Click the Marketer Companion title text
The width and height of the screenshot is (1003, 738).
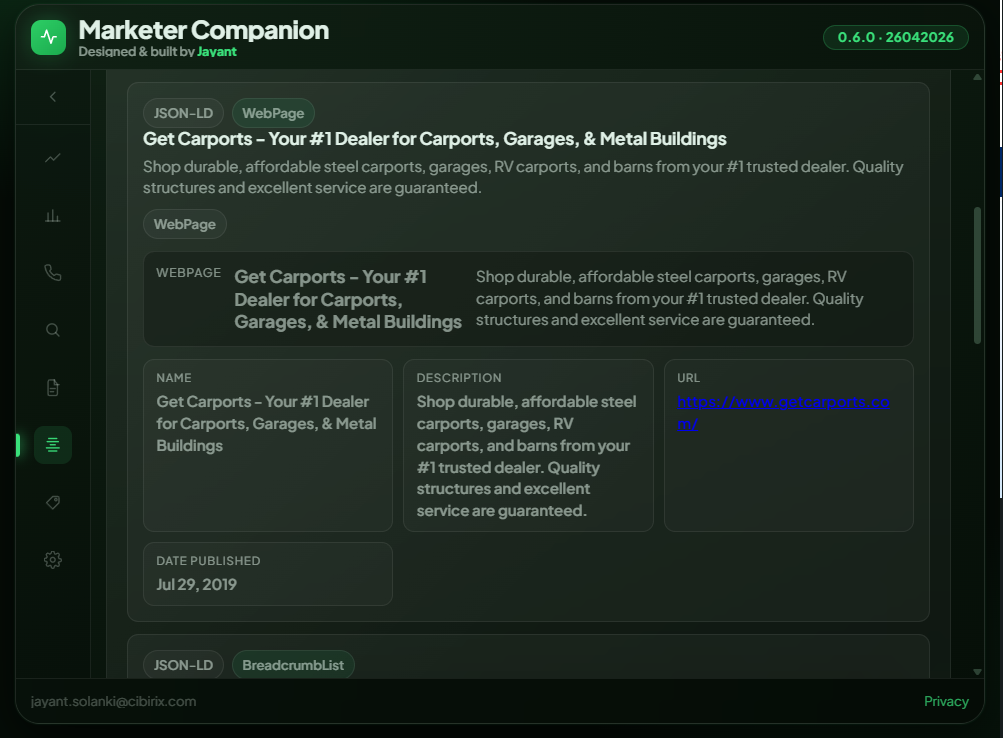click(203, 30)
